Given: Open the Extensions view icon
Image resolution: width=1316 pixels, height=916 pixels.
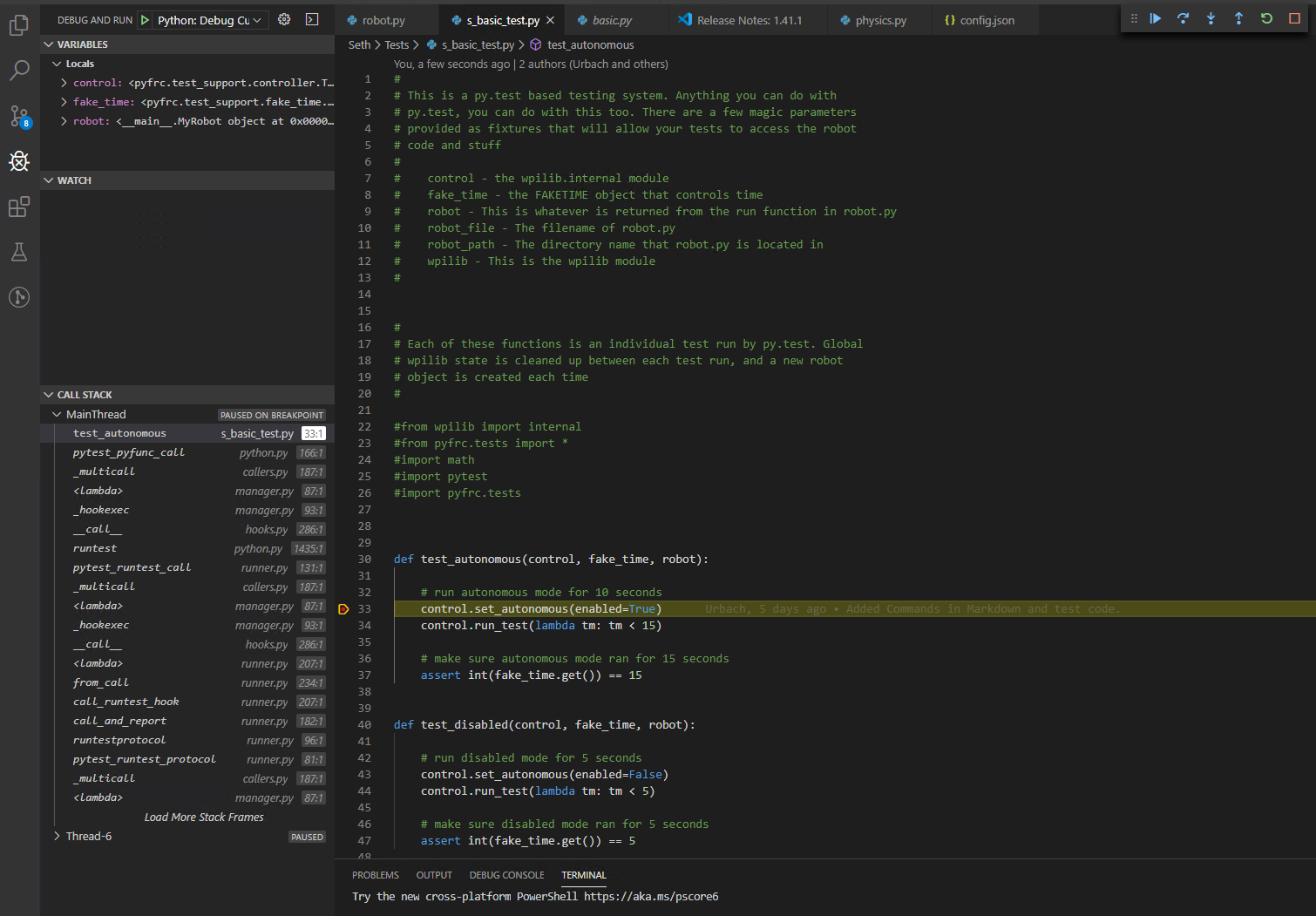Looking at the screenshot, I should click(x=19, y=207).
